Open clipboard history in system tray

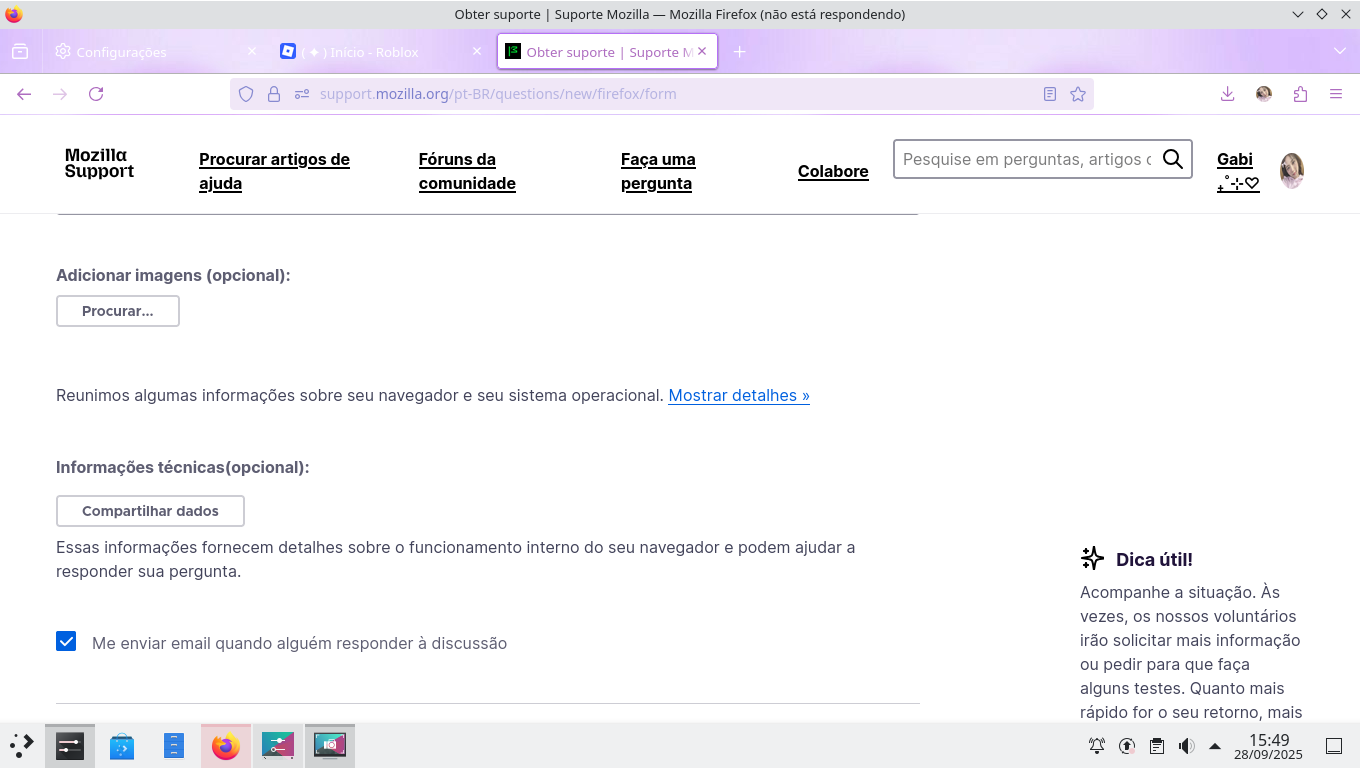pos(1157,746)
